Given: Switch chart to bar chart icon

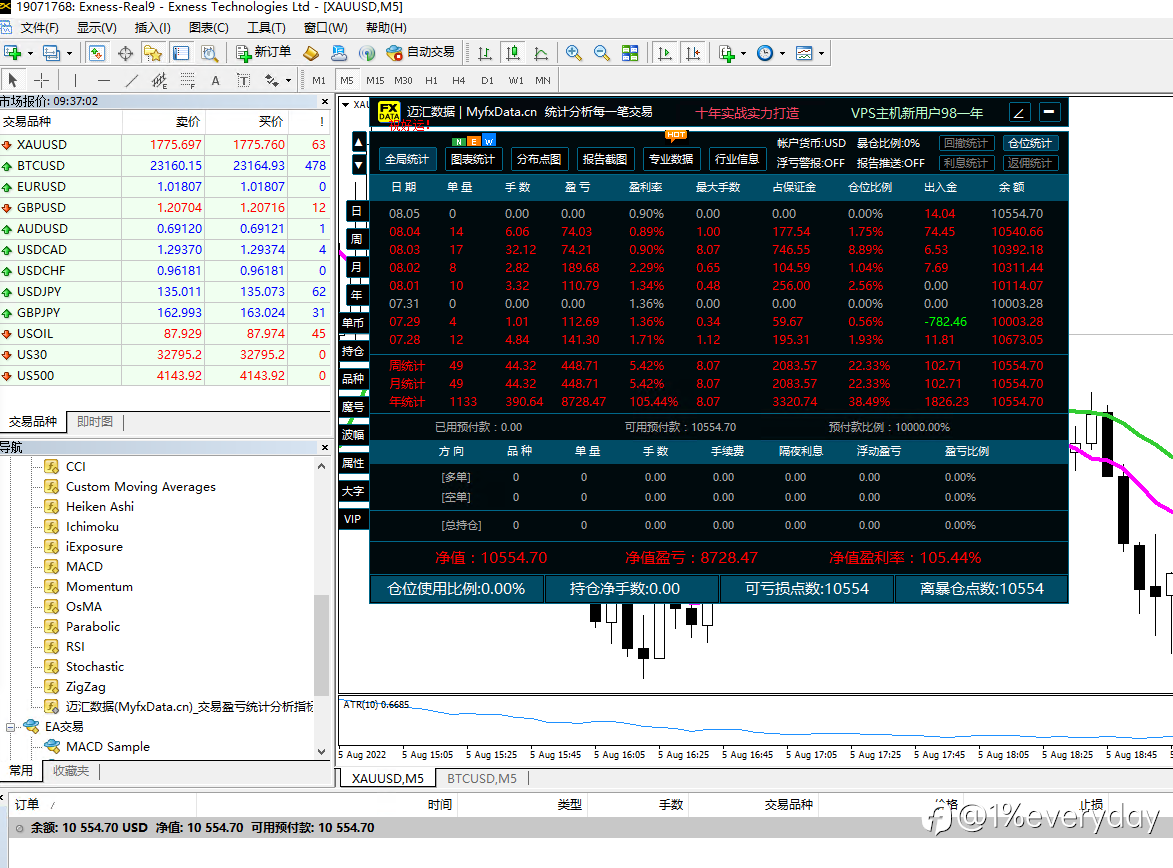Looking at the screenshot, I should (485, 53).
